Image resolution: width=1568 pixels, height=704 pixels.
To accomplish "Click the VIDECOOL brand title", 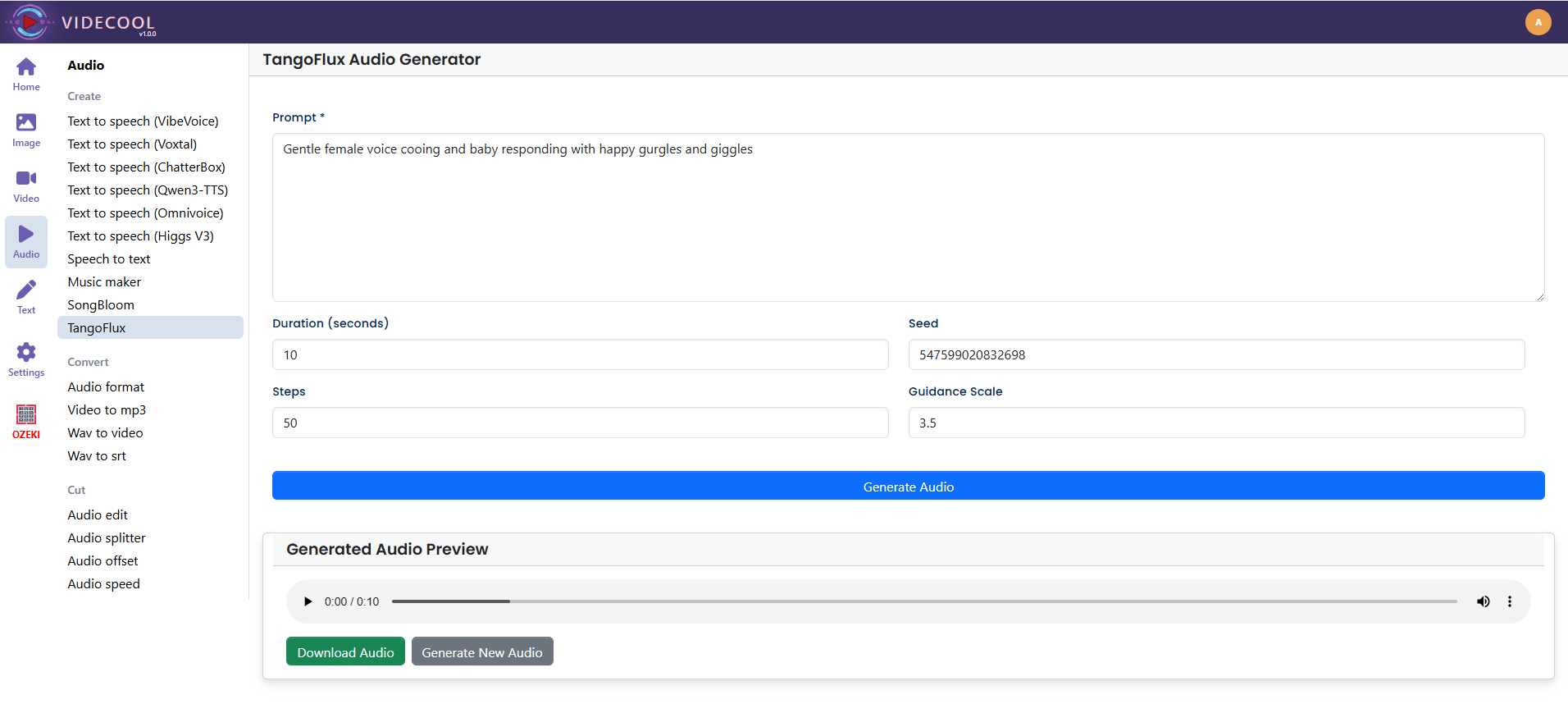I will click(108, 22).
